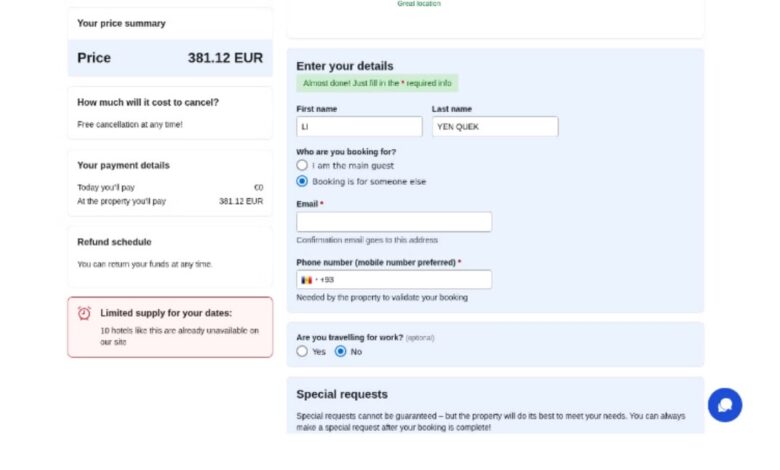780x470 pixels.
Task: Select 'Booking is for someone else' option
Action: (302, 181)
